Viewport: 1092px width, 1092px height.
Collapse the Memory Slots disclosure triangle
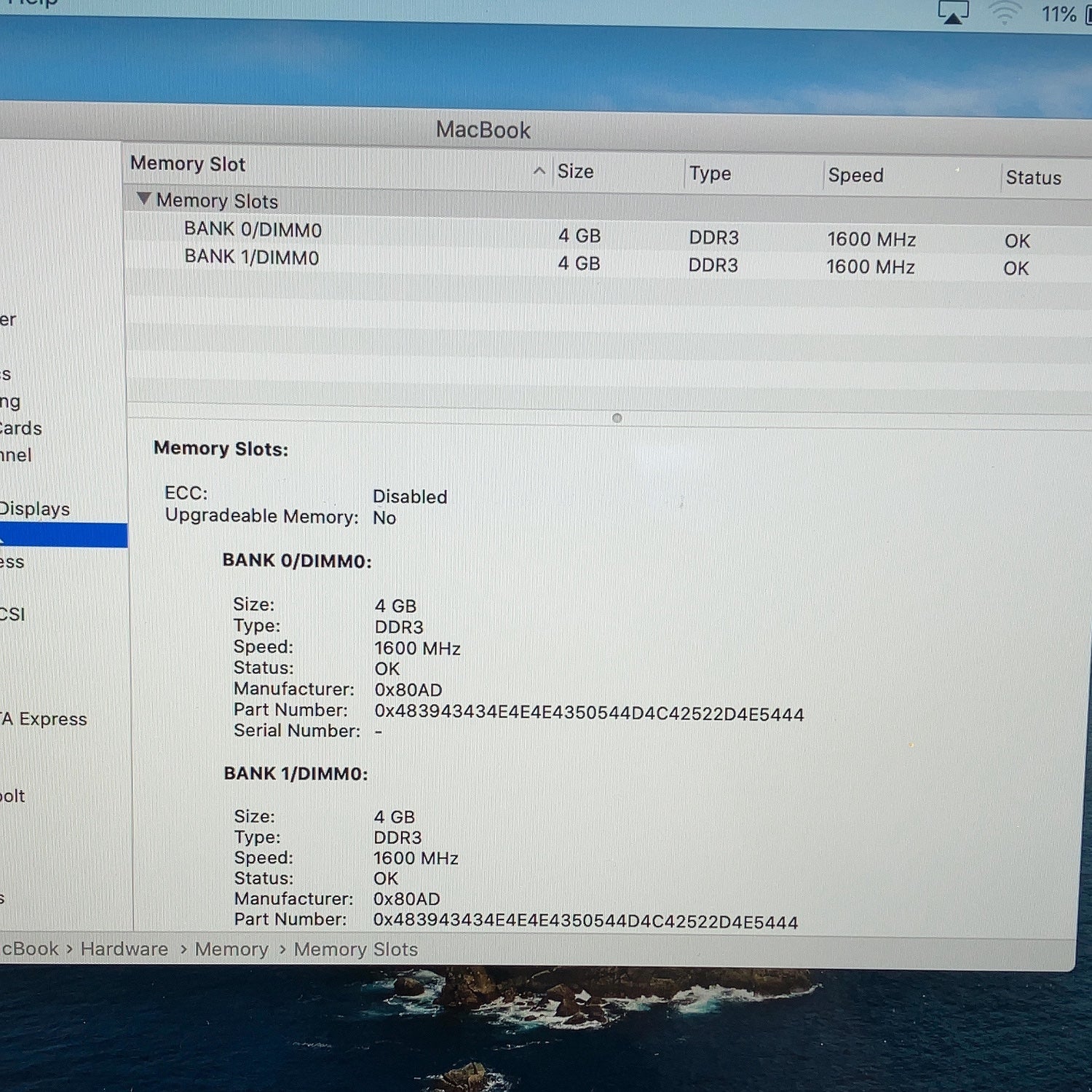[x=143, y=198]
